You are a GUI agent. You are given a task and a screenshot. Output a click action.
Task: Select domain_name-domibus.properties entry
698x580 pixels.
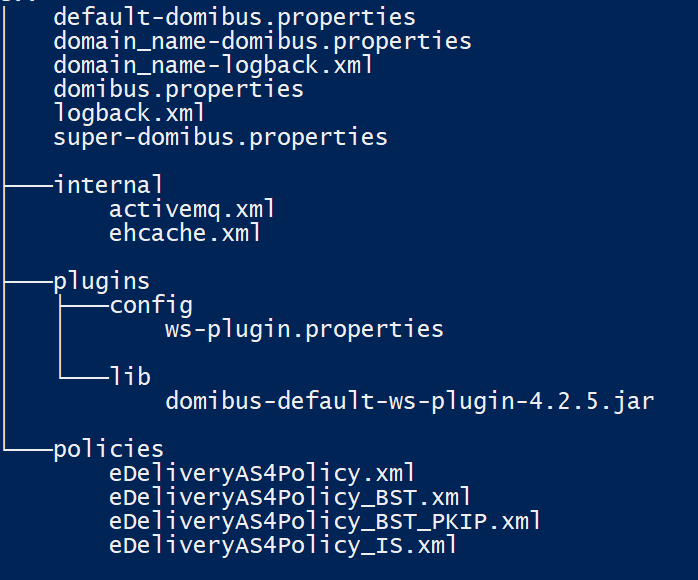(262, 42)
